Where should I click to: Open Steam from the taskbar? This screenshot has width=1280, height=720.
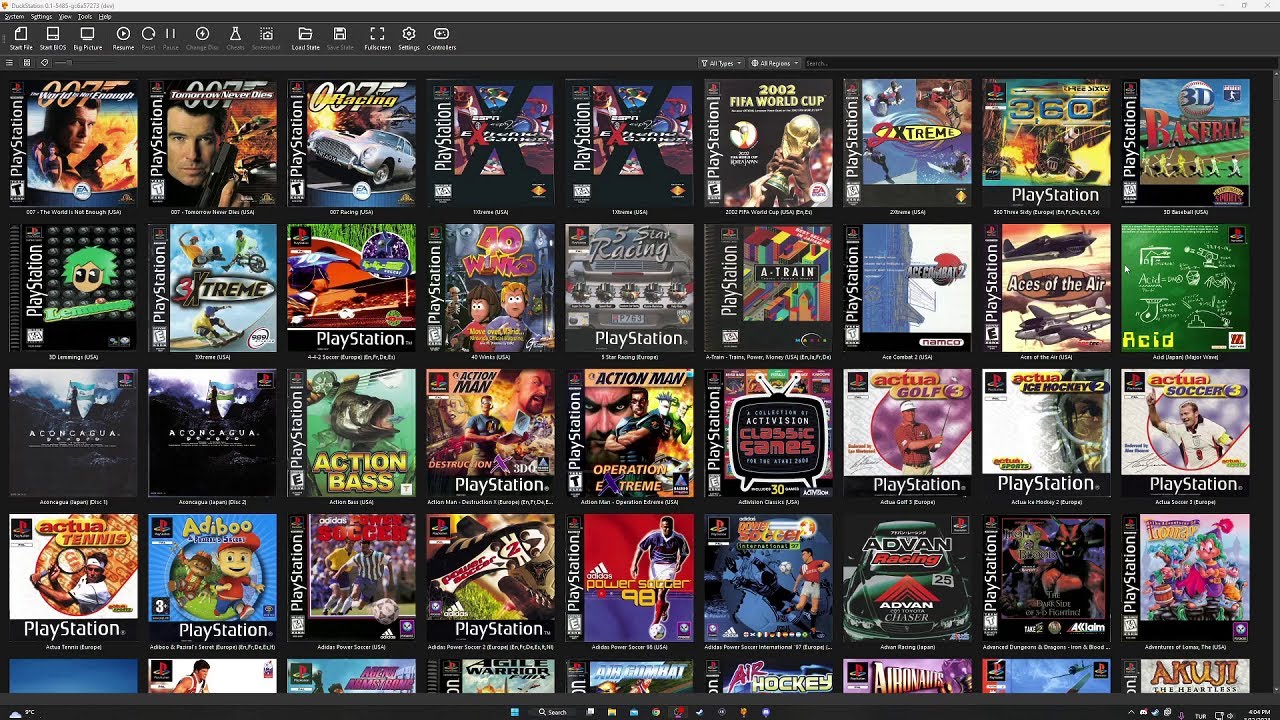700,712
